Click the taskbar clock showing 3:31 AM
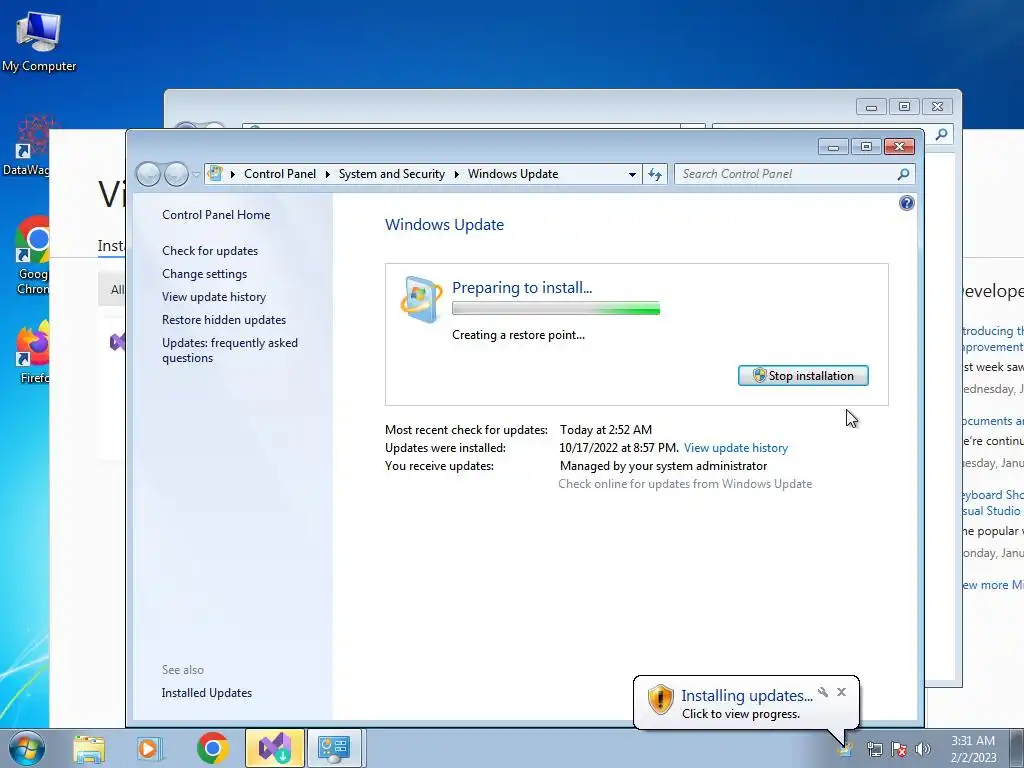The width and height of the screenshot is (1024, 768). pyautogui.click(x=973, y=749)
